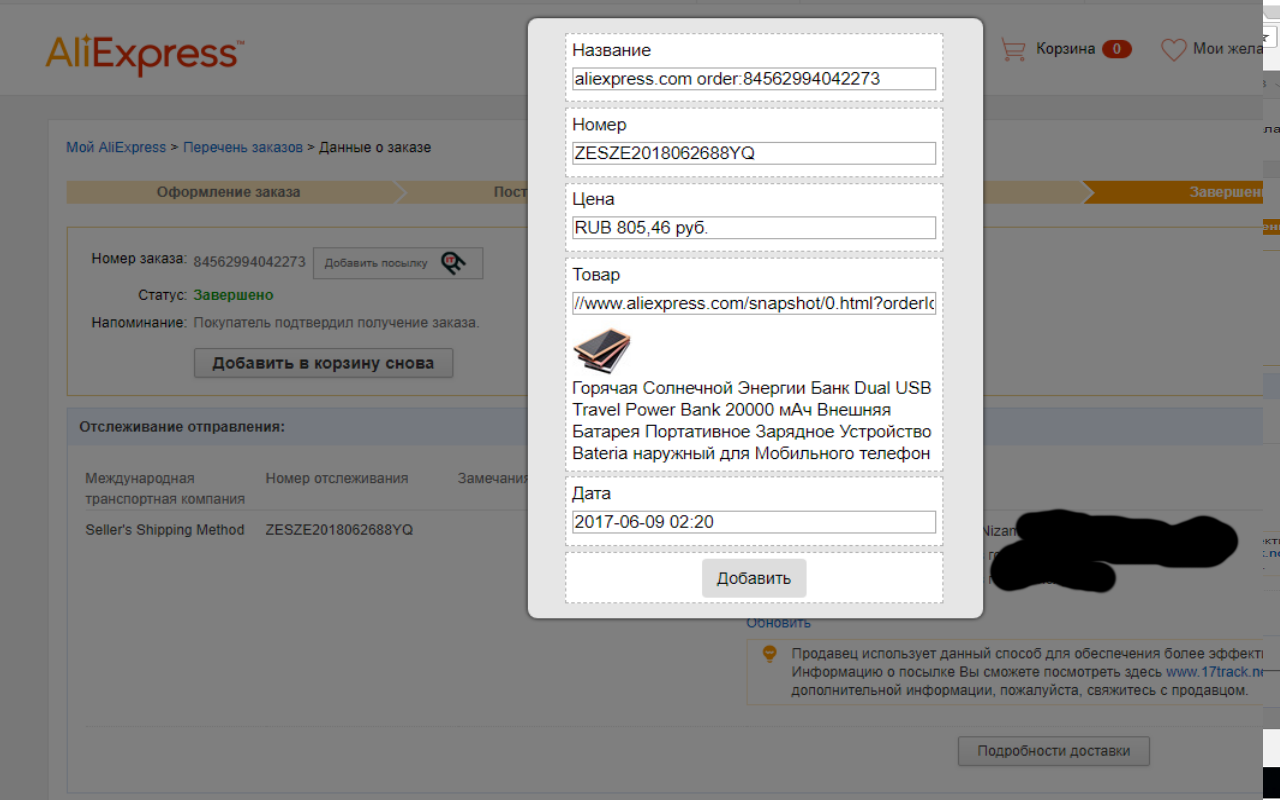Click Seller's Shipping Method text

pyautogui.click(x=165, y=530)
